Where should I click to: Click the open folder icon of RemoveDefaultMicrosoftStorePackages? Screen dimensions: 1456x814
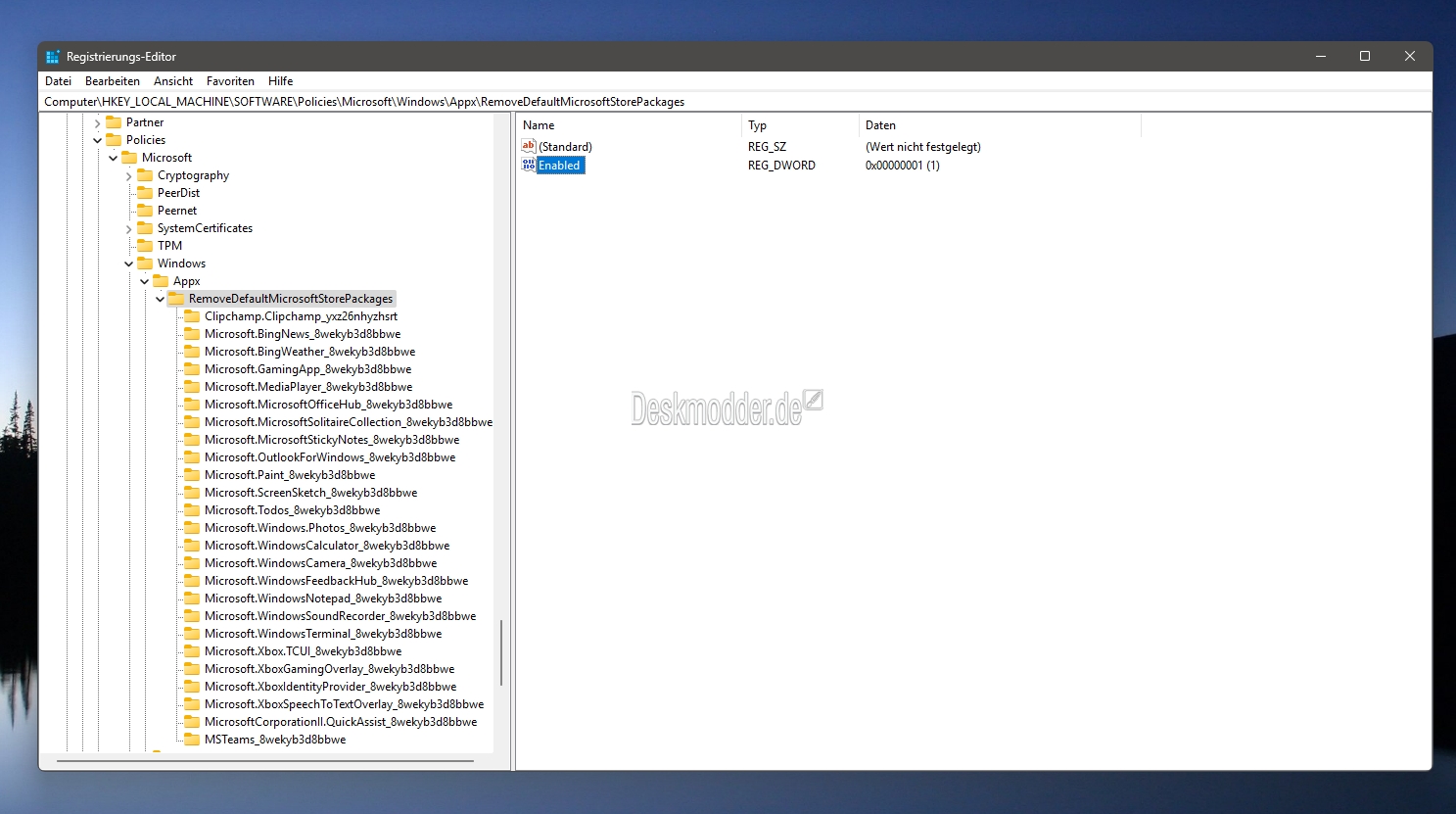176,299
